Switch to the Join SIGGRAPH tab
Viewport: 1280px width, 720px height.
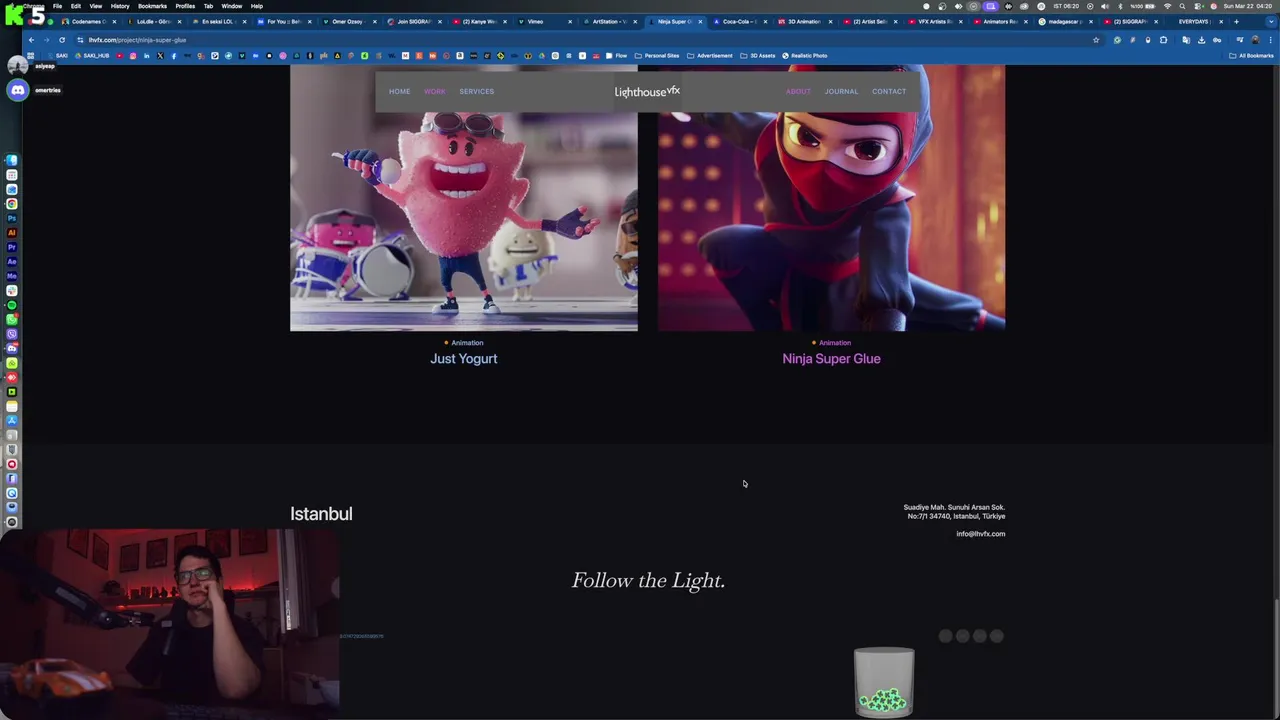[x=414, y=22]
